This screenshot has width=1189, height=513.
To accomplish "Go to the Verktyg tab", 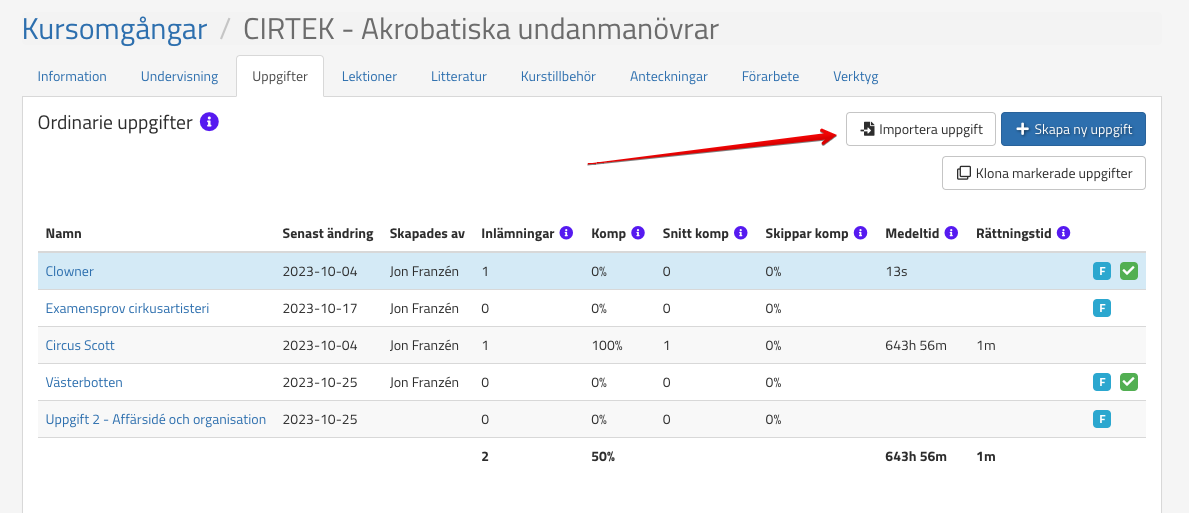I will tap(855, 77).
